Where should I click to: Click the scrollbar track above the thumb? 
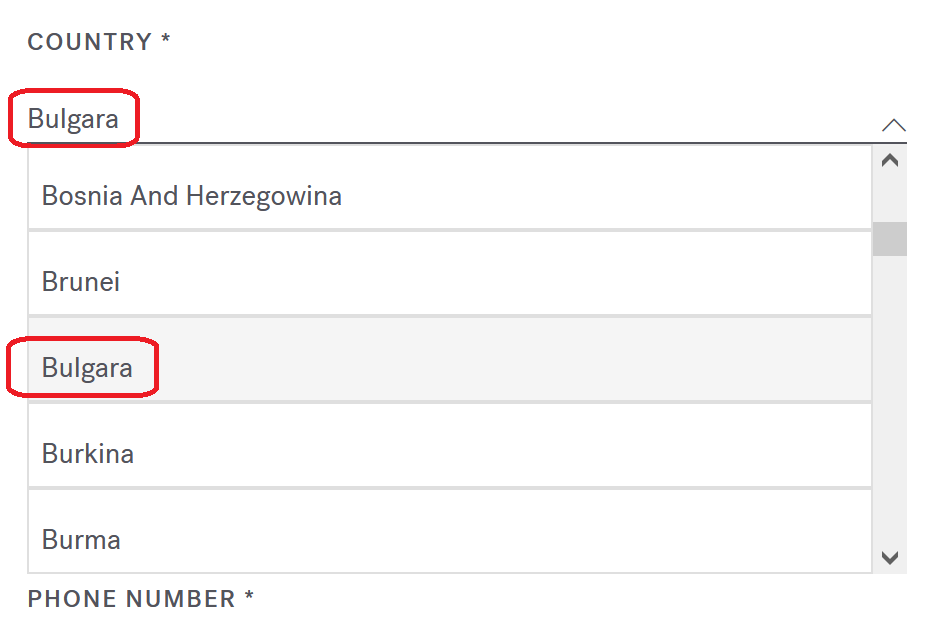(890, 198)
